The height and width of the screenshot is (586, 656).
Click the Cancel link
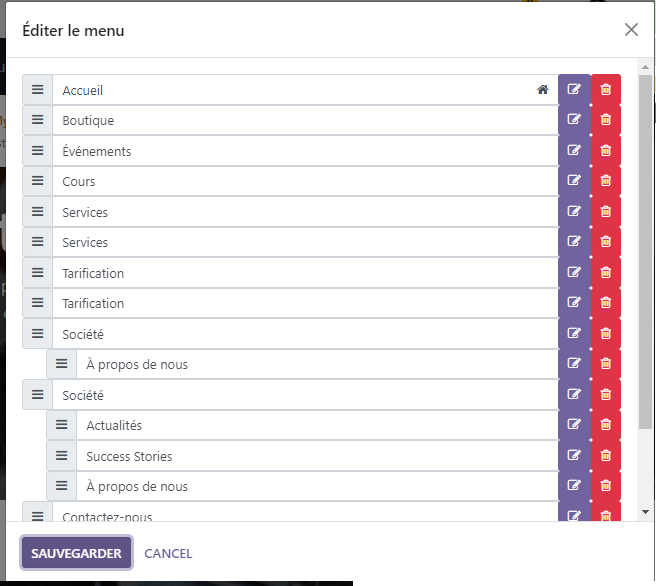pos(168,553)
